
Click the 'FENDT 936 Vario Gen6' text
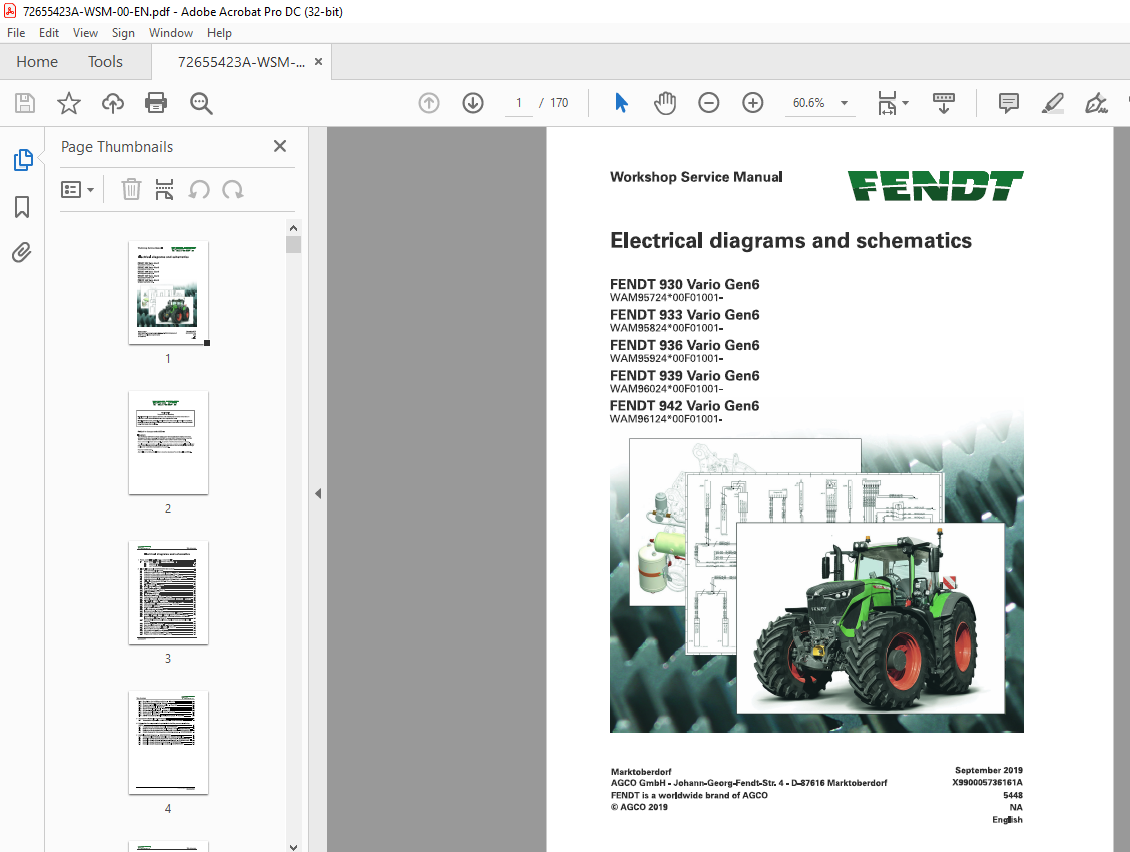coord(685,345)
